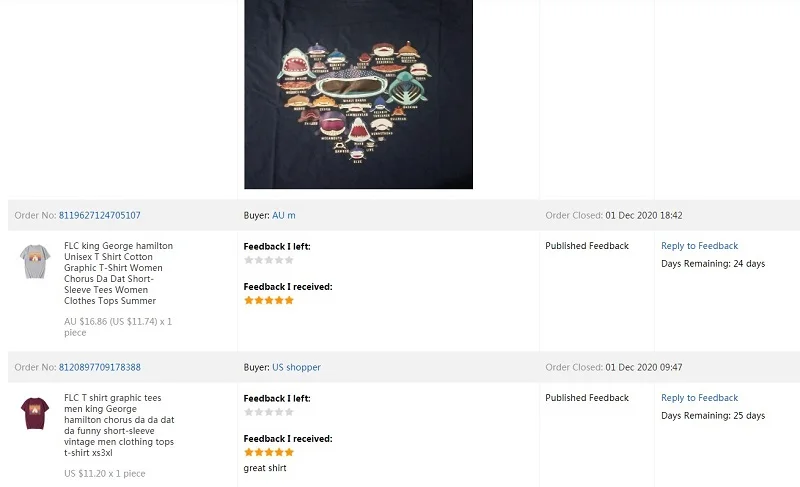
Task: Open order number 8119627124705107
Action: point(100,215)
